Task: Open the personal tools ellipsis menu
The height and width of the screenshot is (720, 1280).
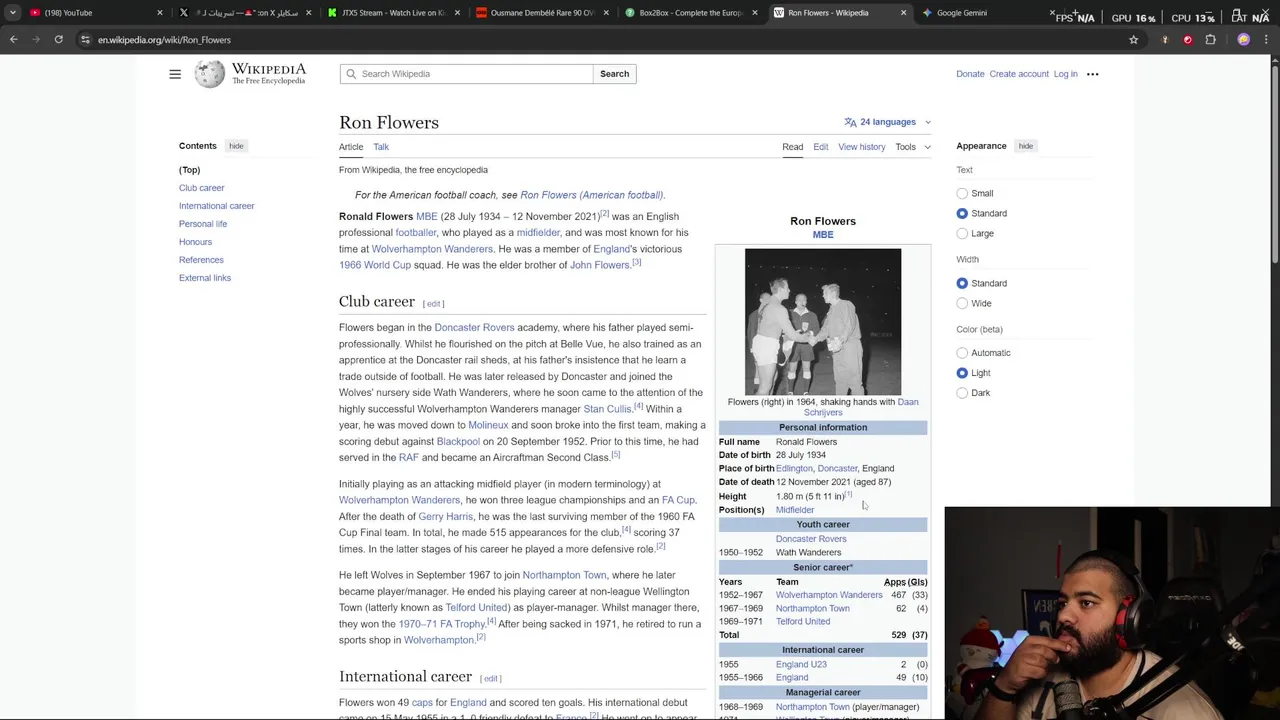Action: 1092,74
